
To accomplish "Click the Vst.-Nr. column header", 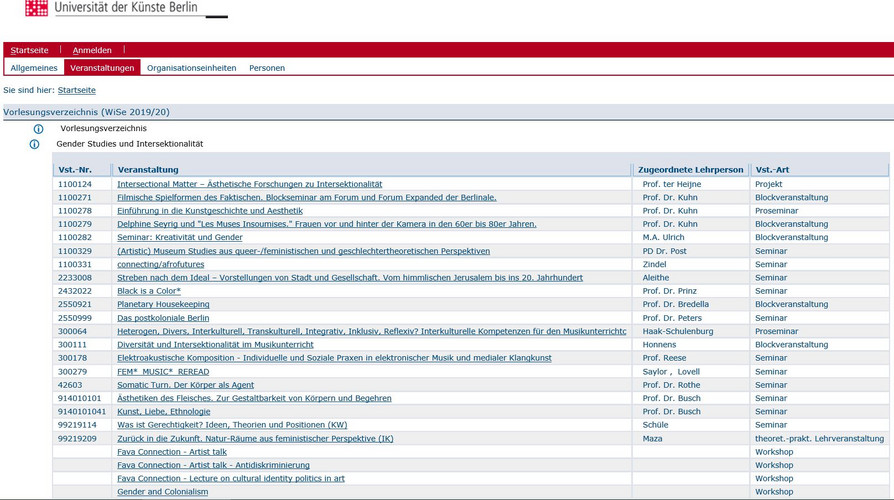I will (x=75, y=170).
